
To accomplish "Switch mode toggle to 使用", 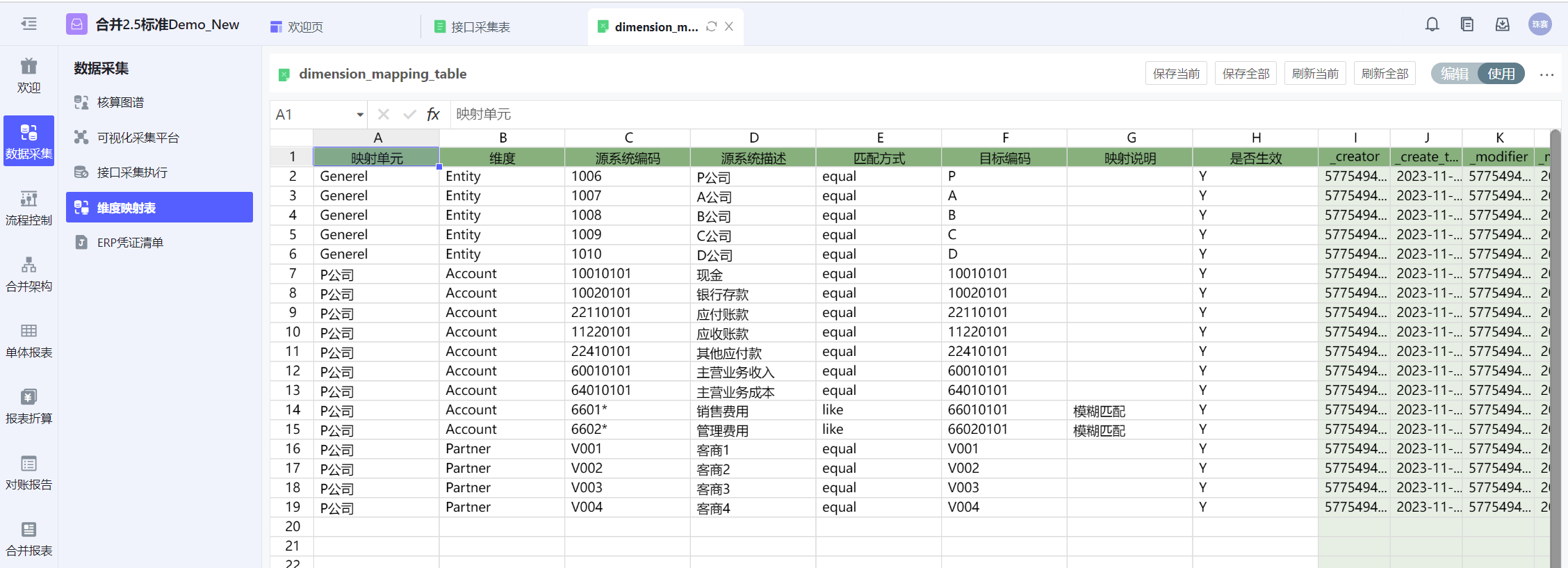I will pyautogui.click(x=1501, y=74).
